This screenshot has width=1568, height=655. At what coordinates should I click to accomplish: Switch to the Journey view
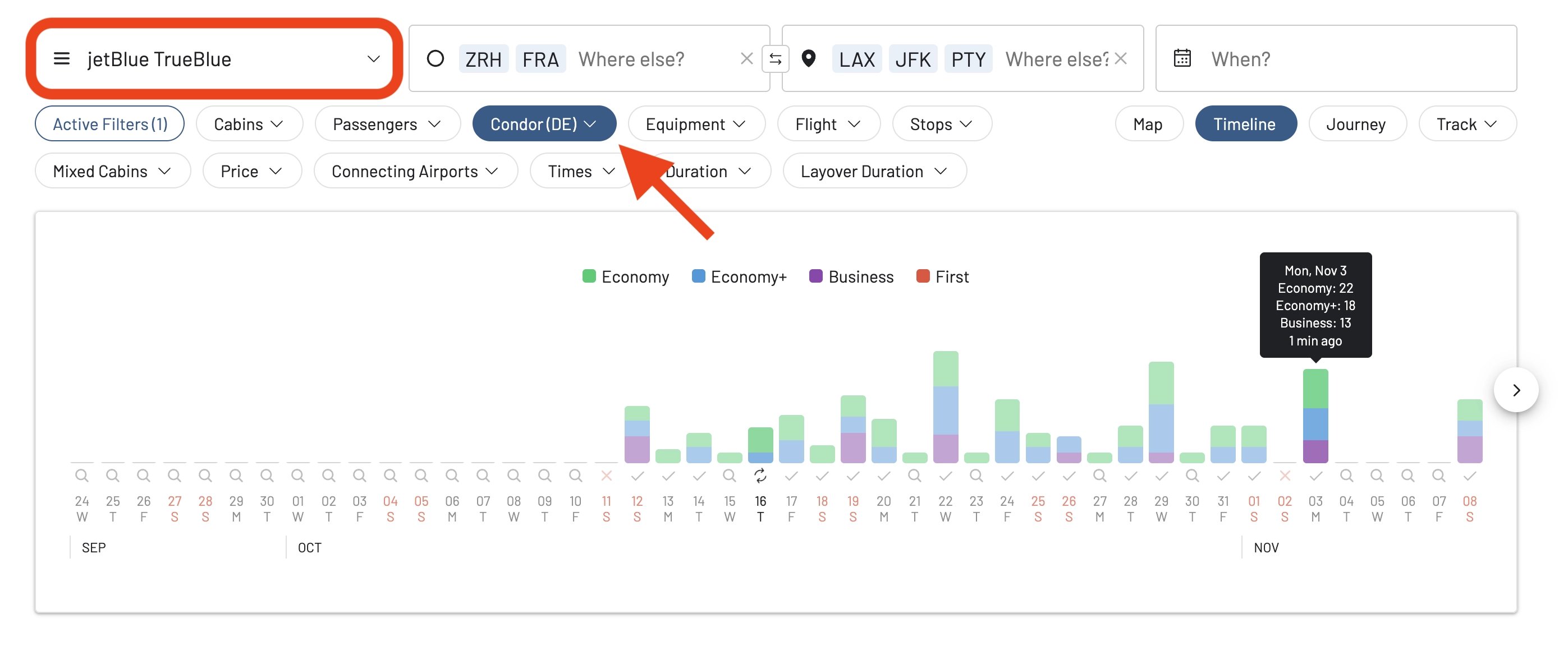[1357, 124]
